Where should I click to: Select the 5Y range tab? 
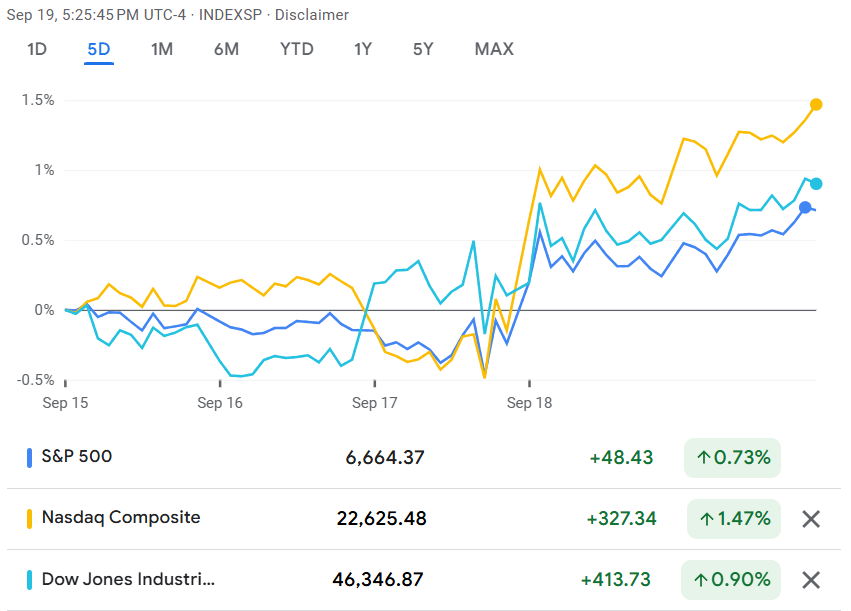(x=423, y=49)
